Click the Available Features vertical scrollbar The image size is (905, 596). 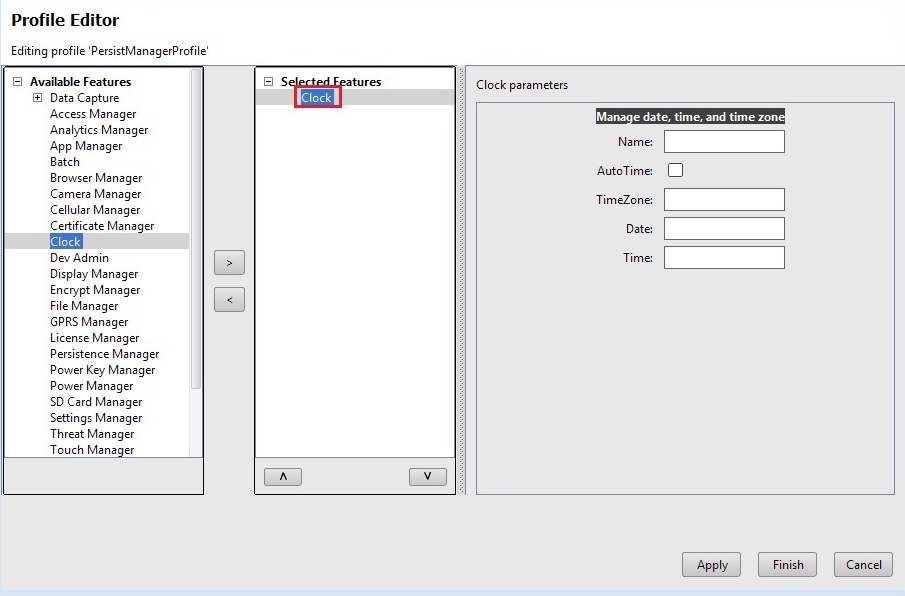(196, 230)
